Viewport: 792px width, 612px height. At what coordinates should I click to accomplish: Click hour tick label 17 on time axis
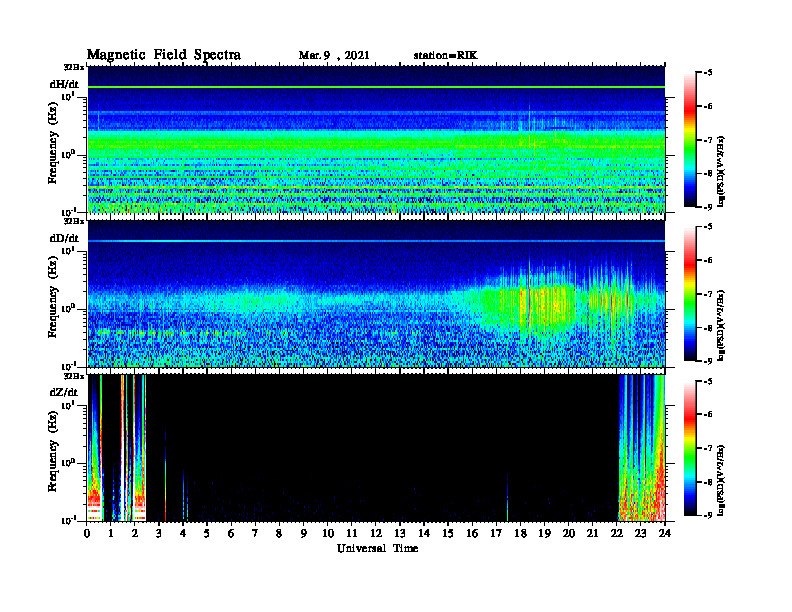[496, 533]
